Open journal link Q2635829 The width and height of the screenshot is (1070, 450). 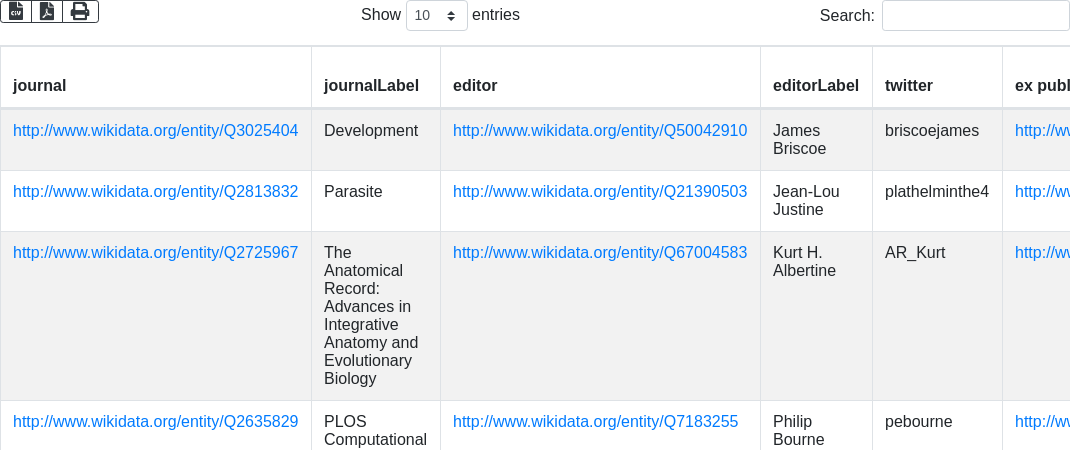155,422
